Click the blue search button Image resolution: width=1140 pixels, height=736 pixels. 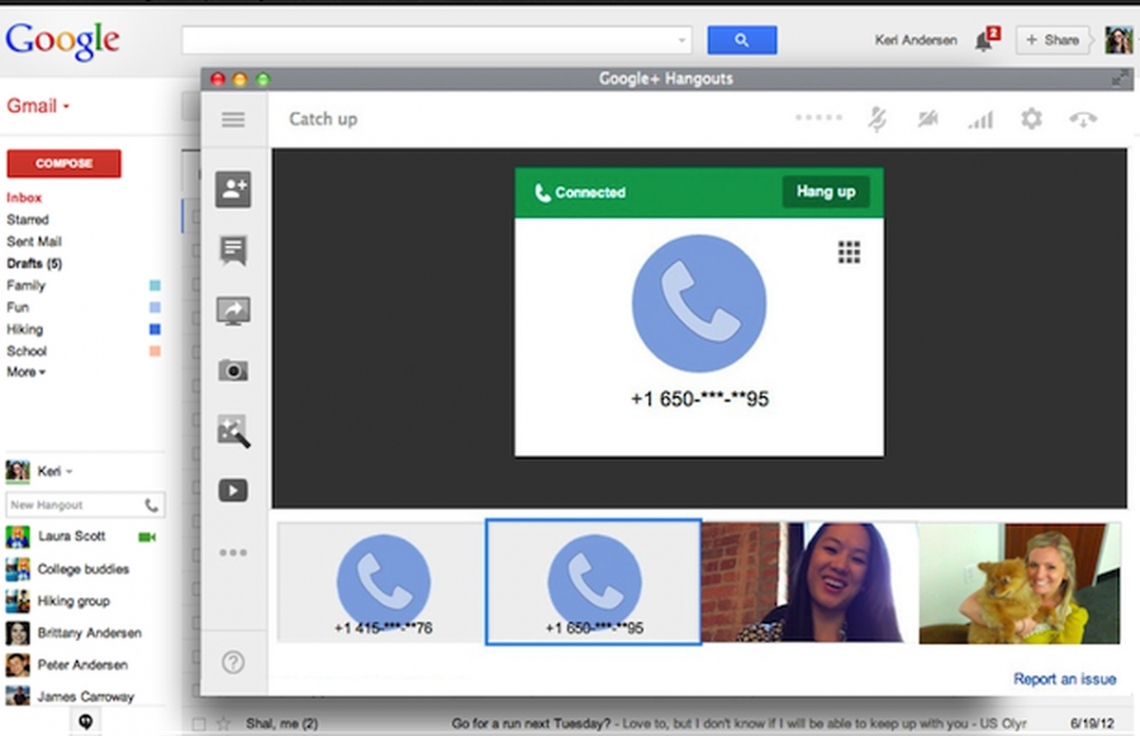(742, 40)
